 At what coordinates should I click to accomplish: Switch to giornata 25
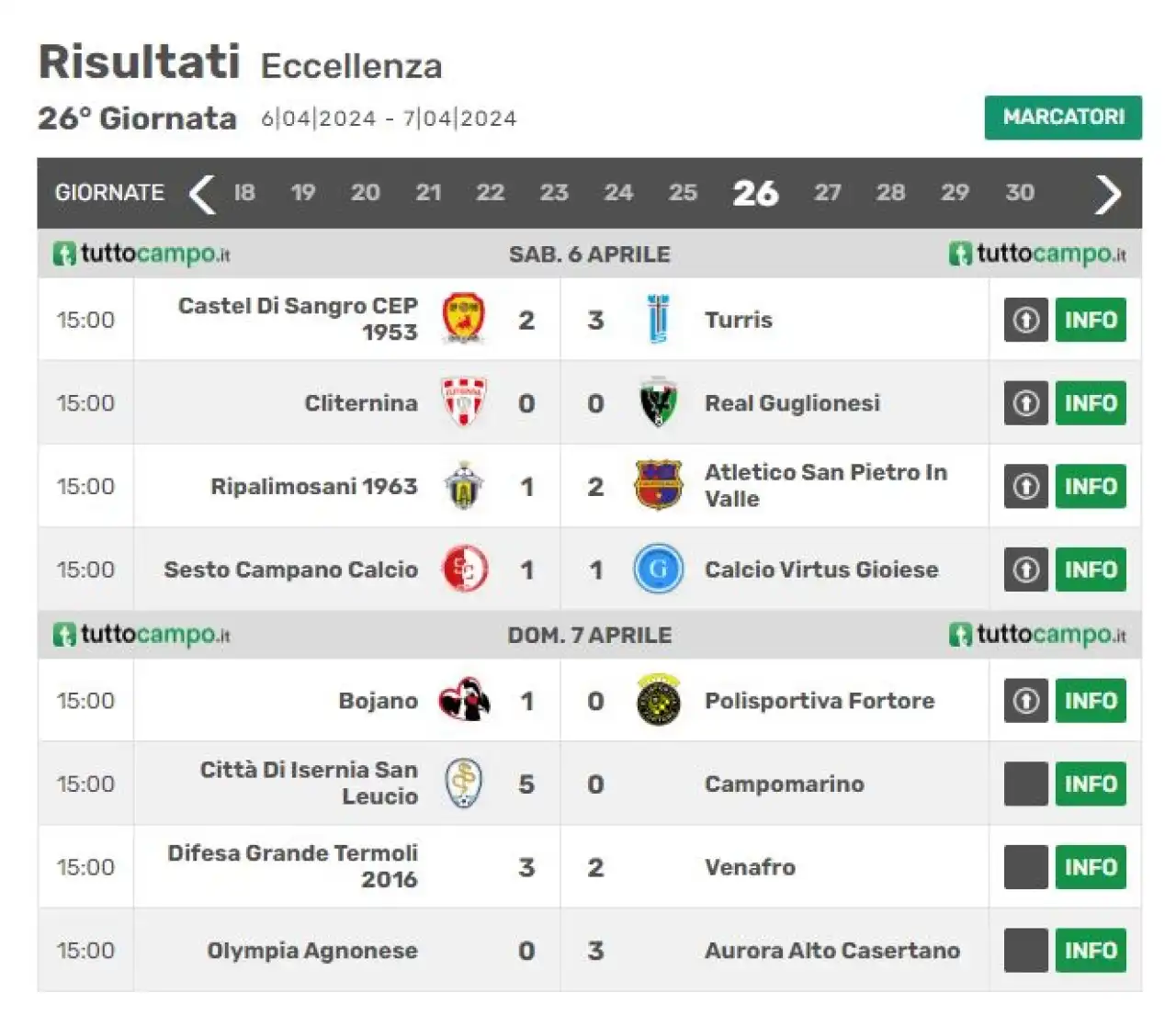(x=683, y=192)
